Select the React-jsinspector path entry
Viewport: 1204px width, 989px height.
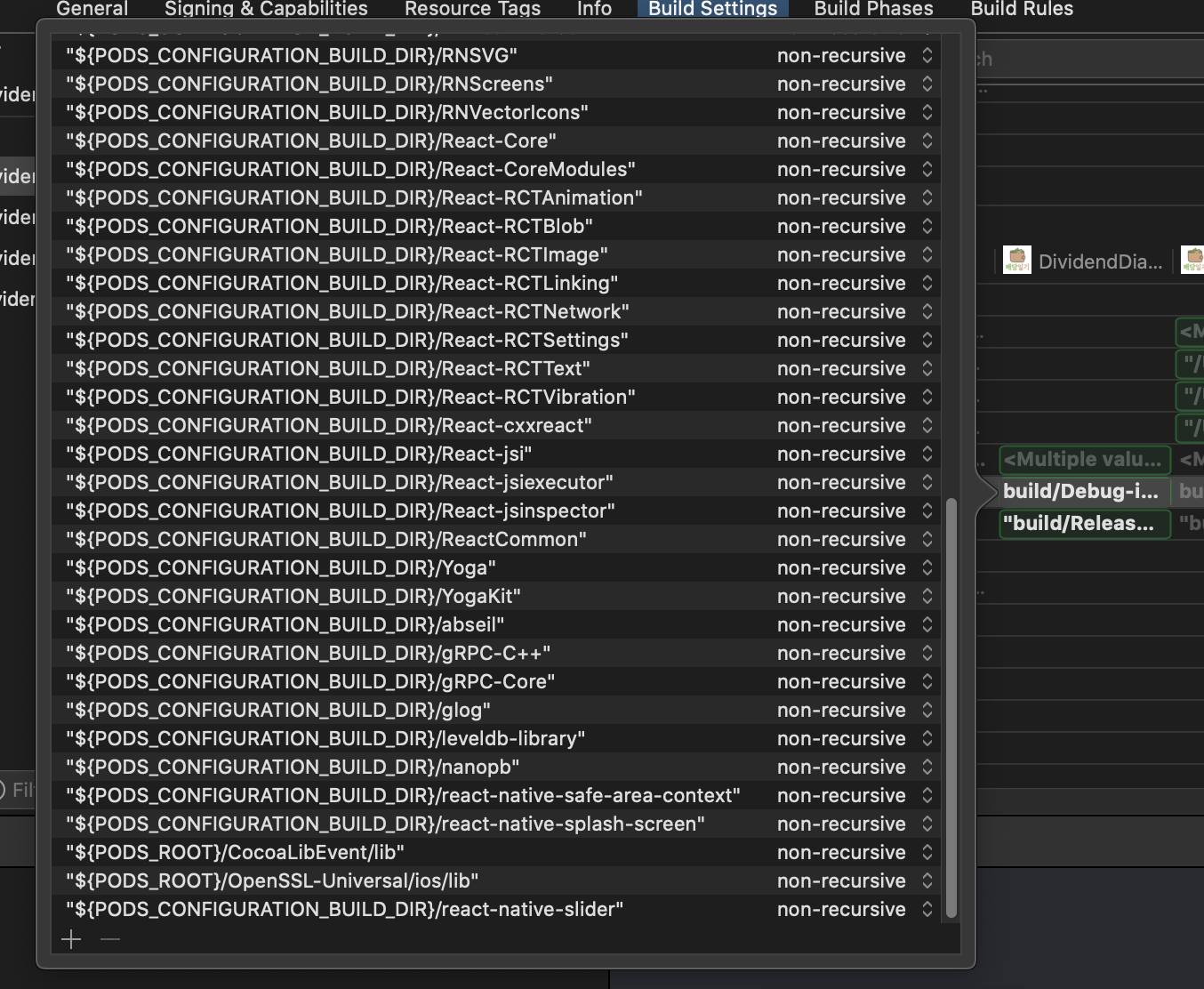click(x=341, y=511)
